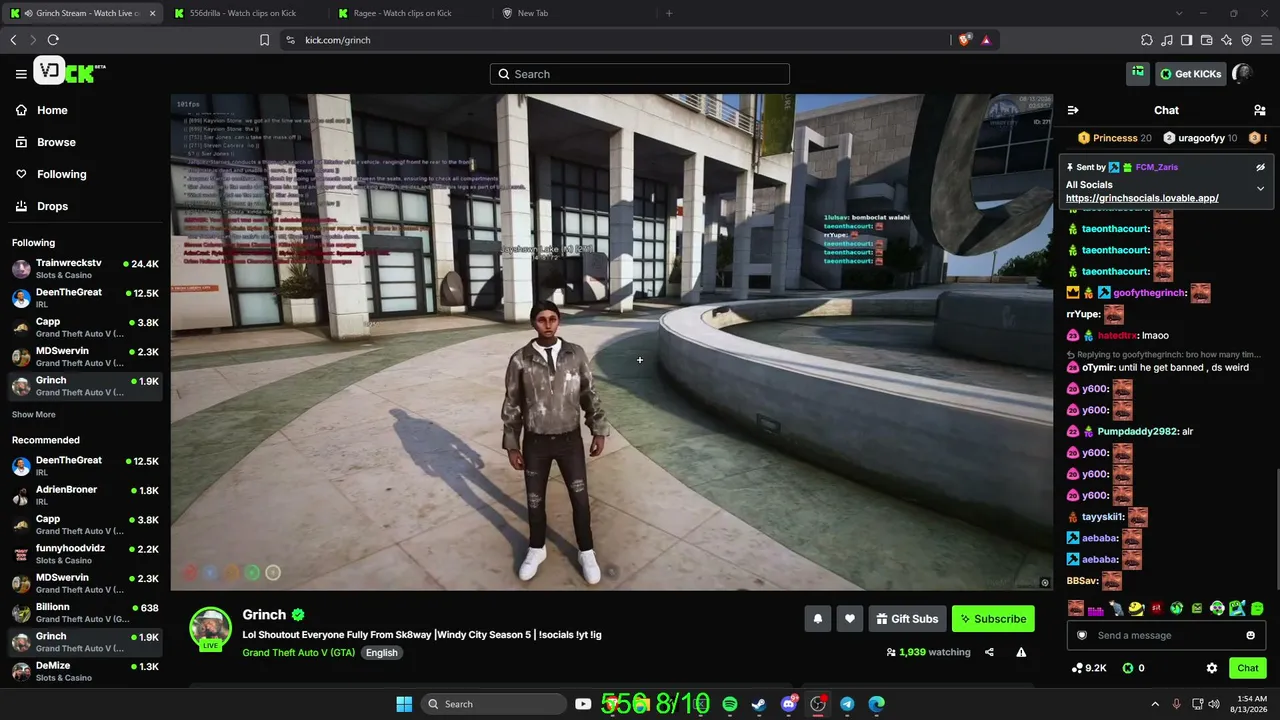Open the Leo AI sparkle icon
Image resolution: width=1280 pixels, height=720 pixels.
[x=1227, y=40]
